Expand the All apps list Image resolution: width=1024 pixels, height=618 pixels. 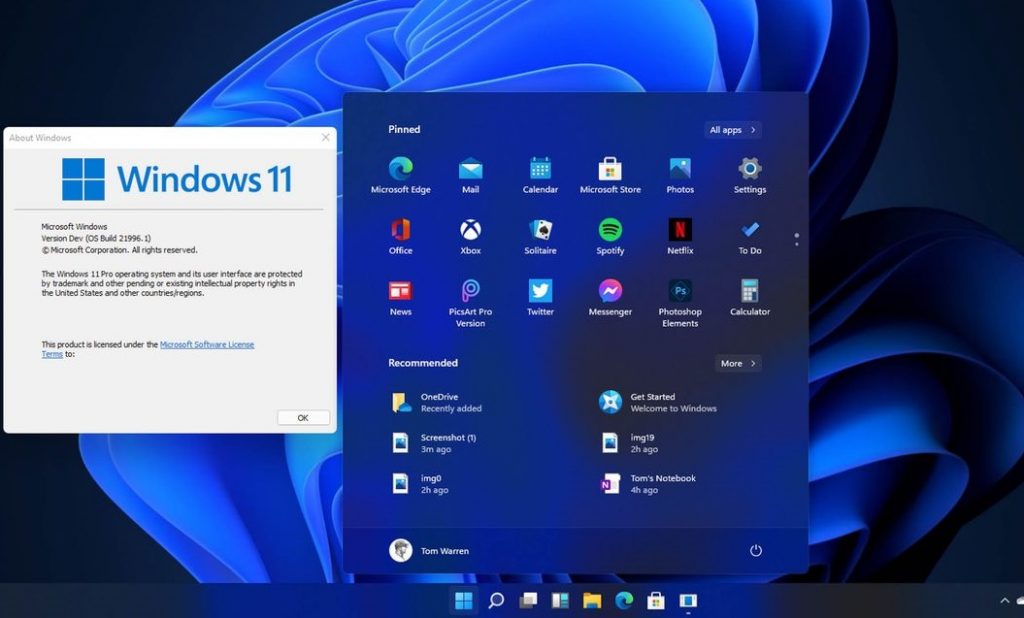point(733,130)
